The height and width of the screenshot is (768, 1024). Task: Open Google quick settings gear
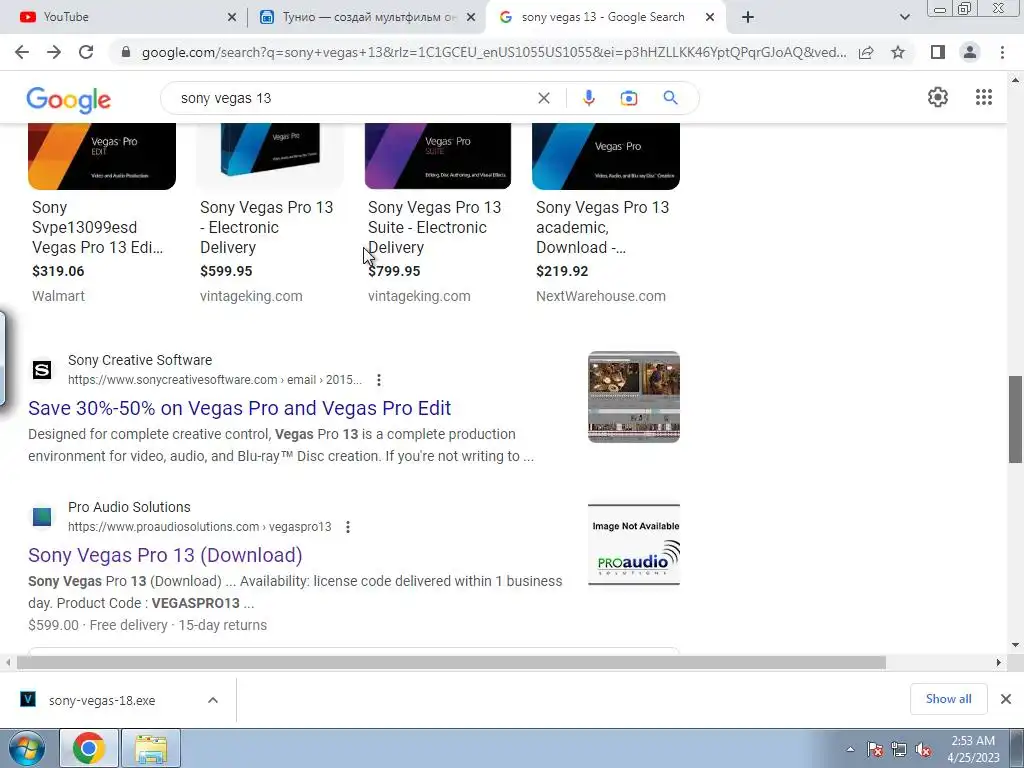coord(938,97)
